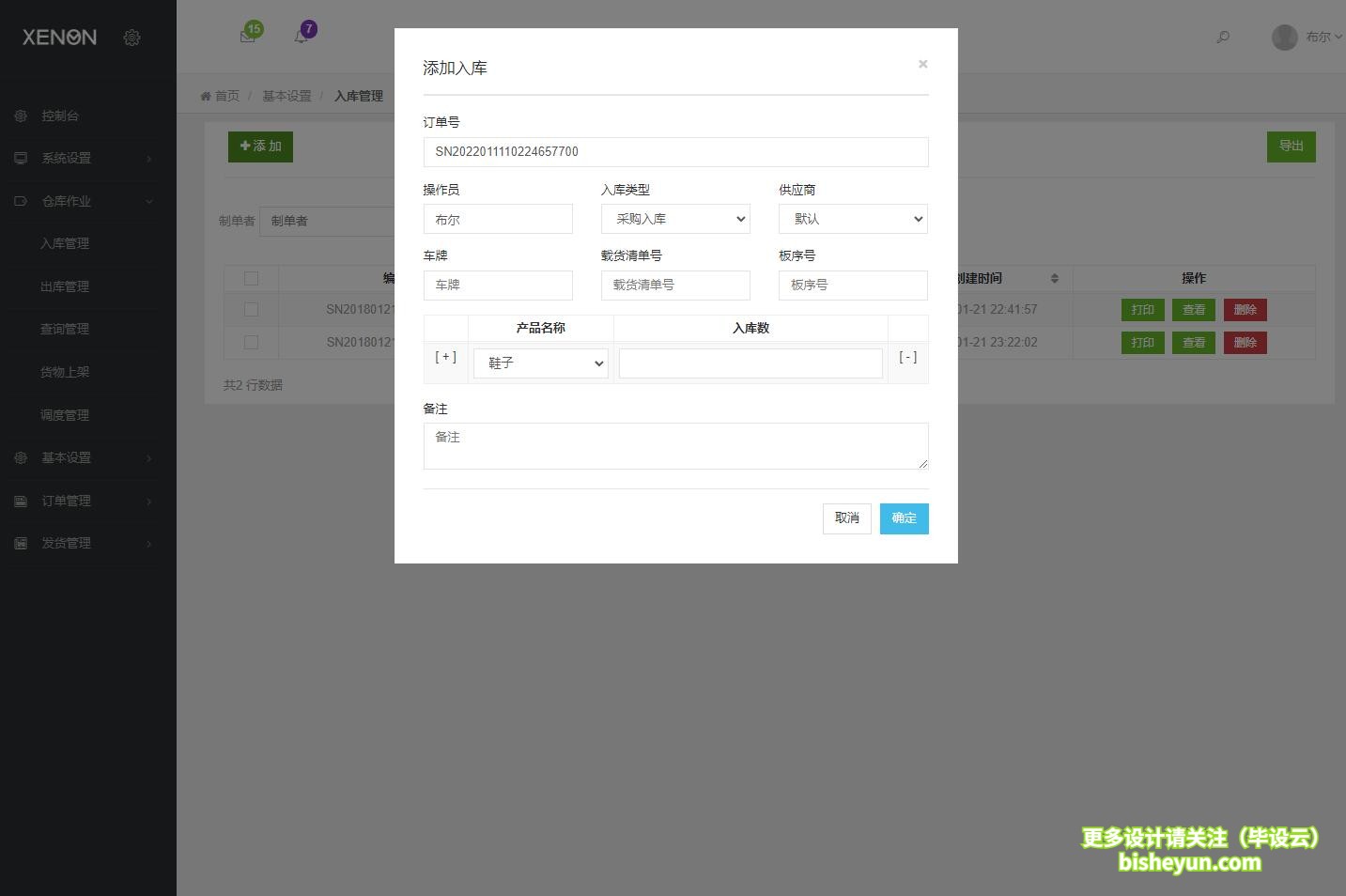1346x896 pixels.
Task: Check the first order row checkbox
Action: 251,309
